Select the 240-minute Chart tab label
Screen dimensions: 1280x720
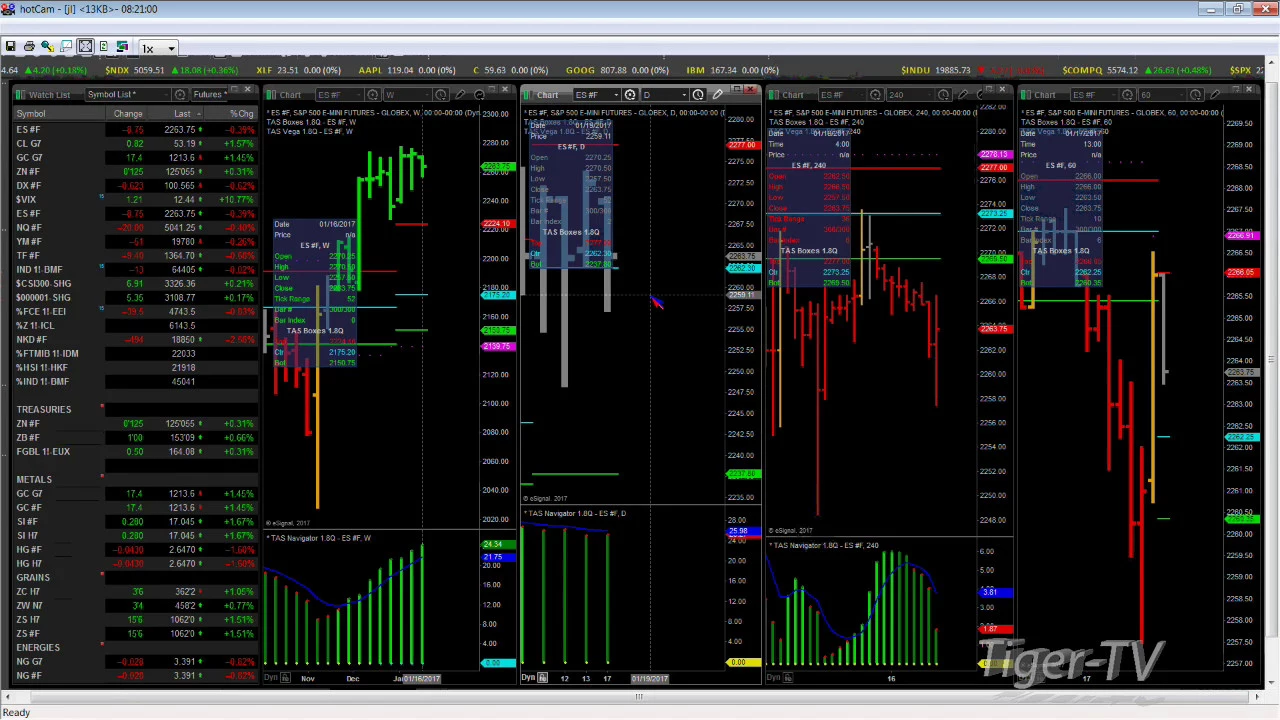pos(792,95)
